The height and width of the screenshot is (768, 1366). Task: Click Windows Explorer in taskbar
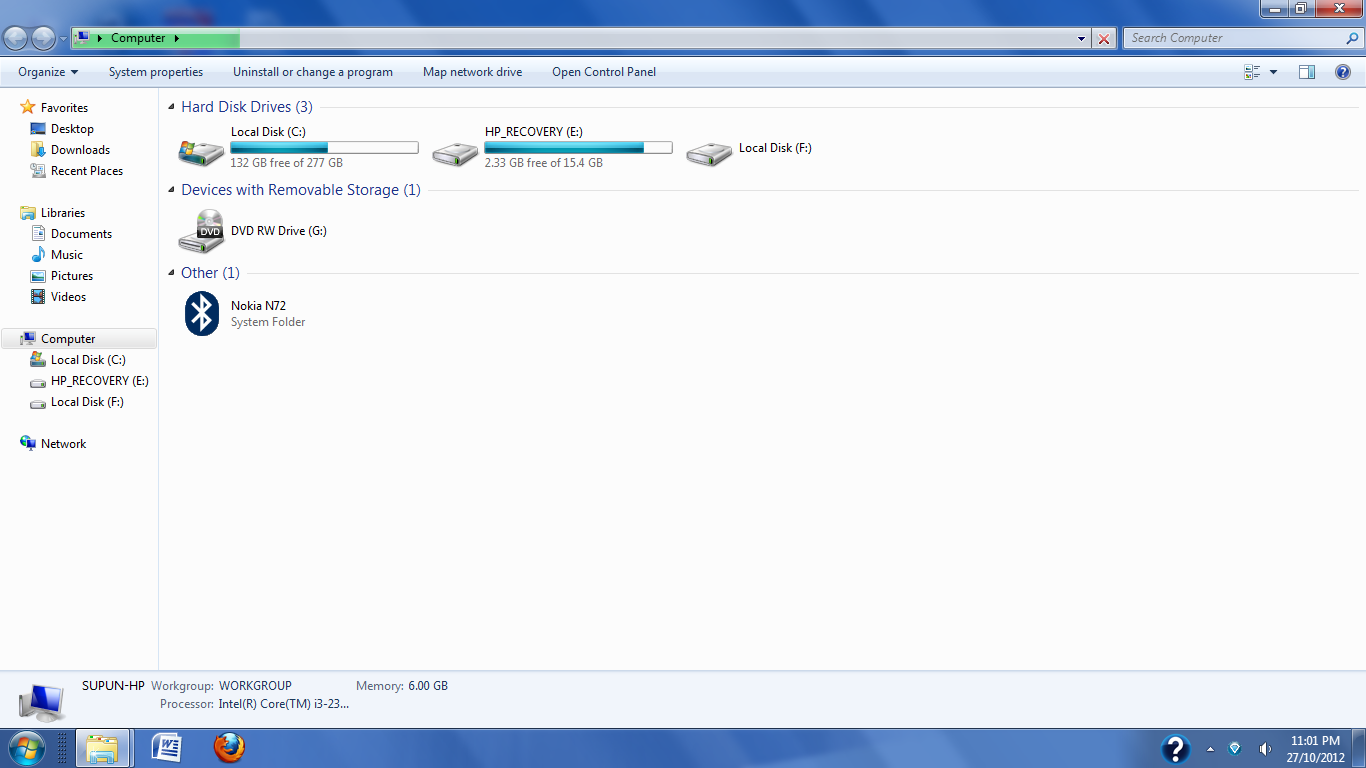[103, 748]
